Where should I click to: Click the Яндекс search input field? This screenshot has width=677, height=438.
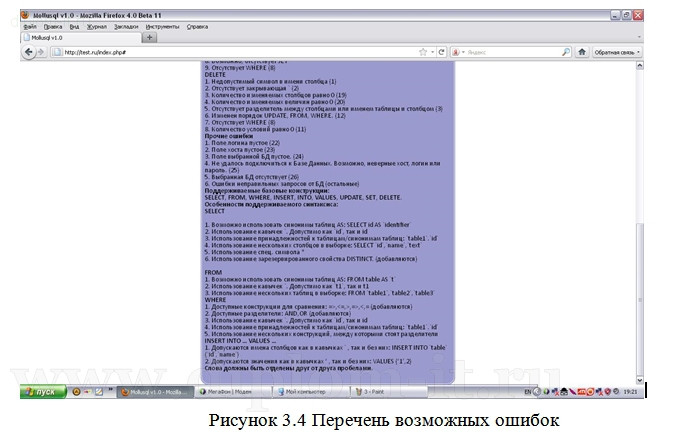tap(512, 52)
